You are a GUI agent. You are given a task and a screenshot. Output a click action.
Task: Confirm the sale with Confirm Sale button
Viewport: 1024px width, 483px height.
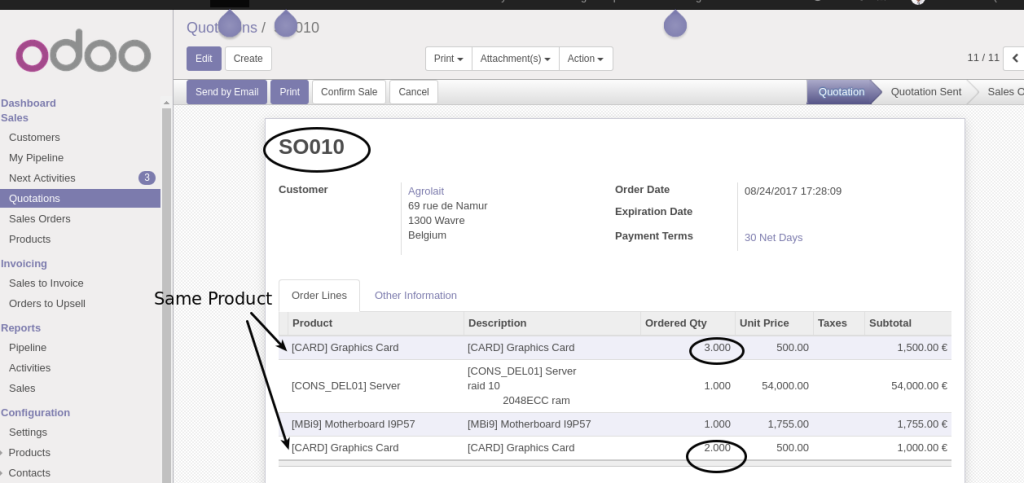(349, 92)
